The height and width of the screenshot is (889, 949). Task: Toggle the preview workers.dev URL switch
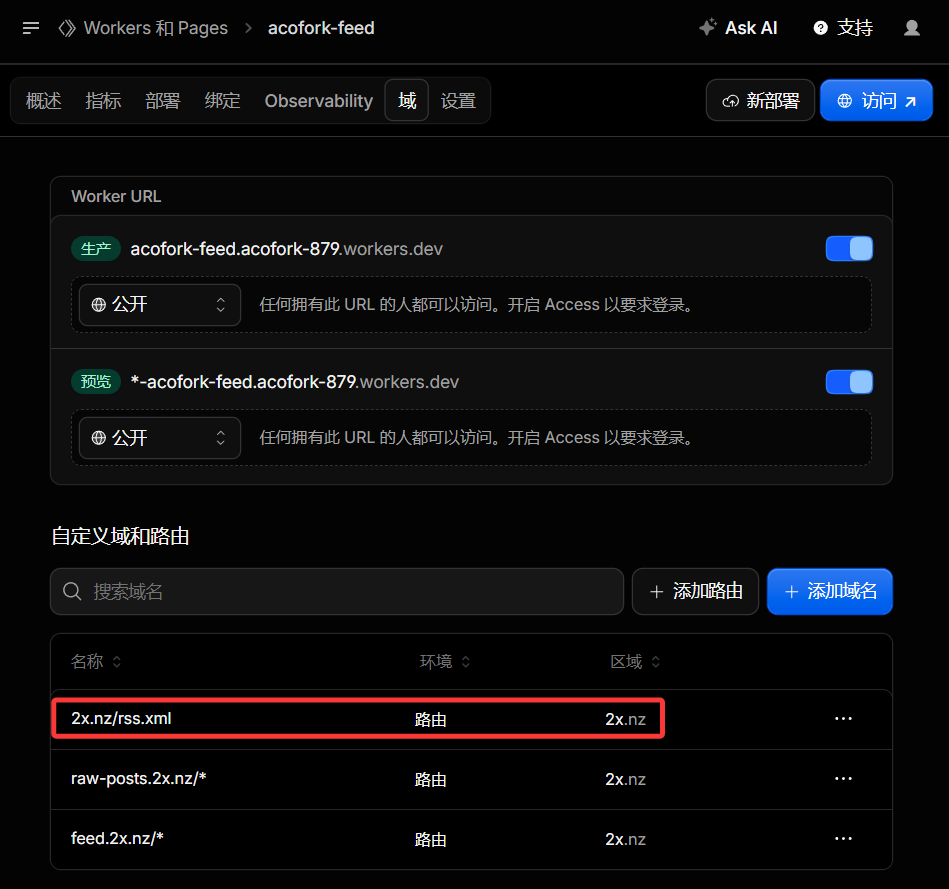pos(849,382)
